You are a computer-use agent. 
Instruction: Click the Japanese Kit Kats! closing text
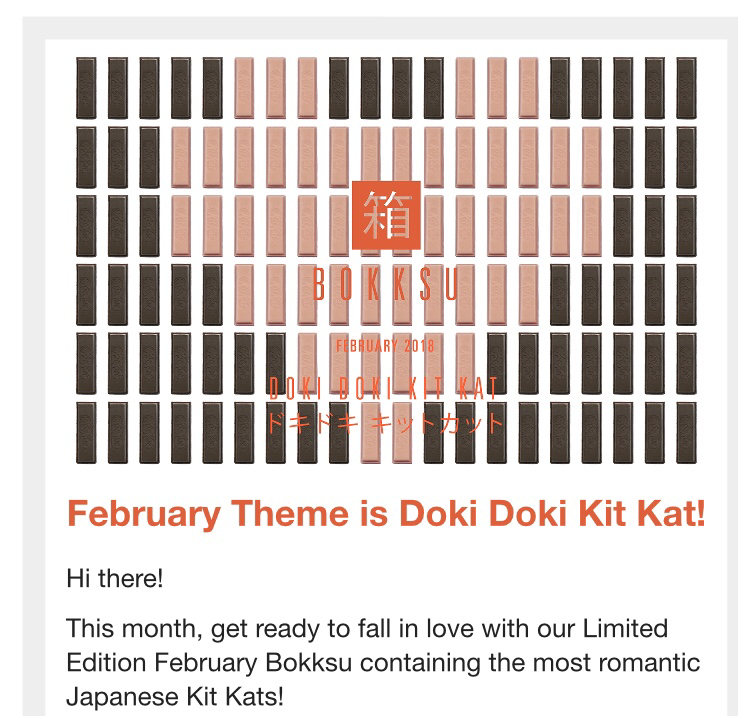[175, 697]
